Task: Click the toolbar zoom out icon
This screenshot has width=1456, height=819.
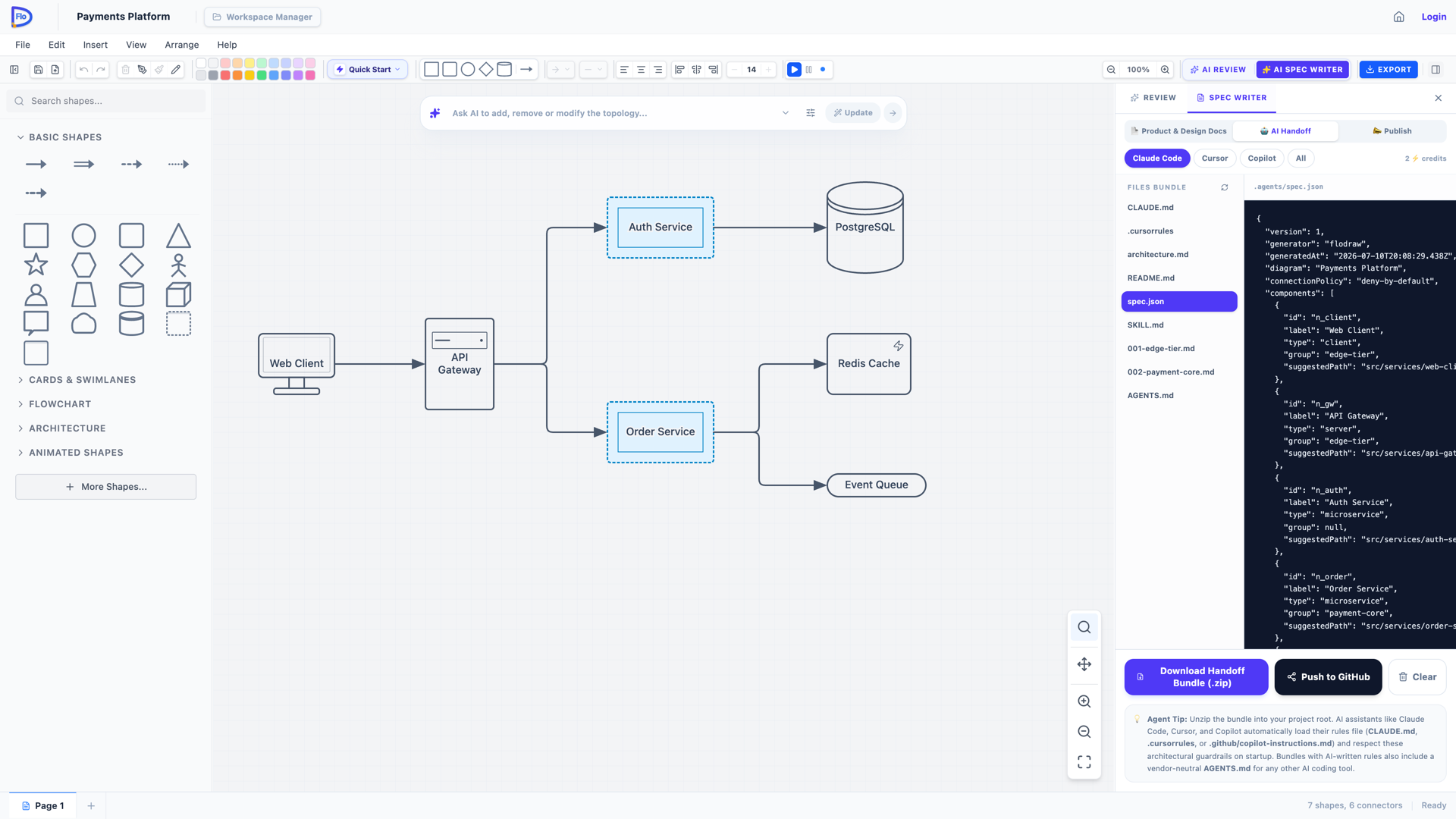Action: tap(1111, 70)
